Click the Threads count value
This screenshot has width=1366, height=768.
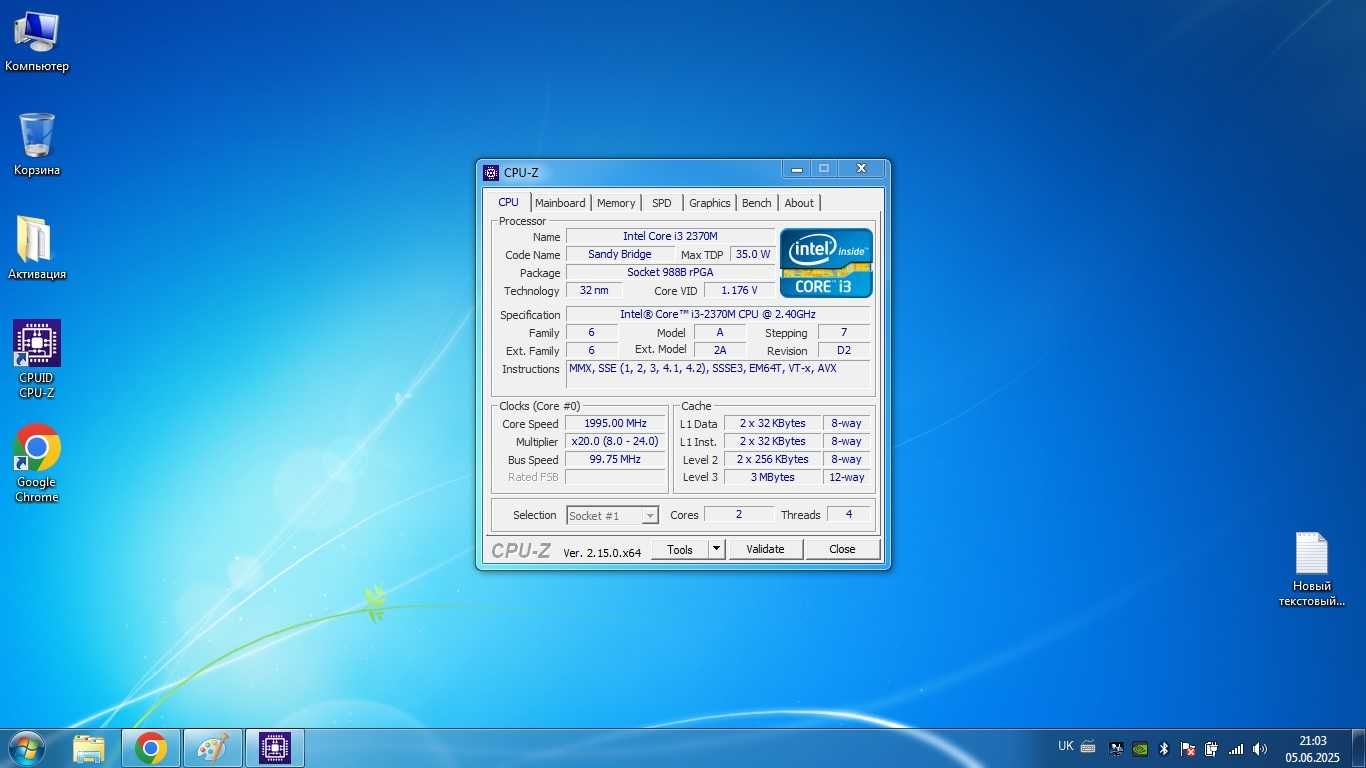click(848, 514)
